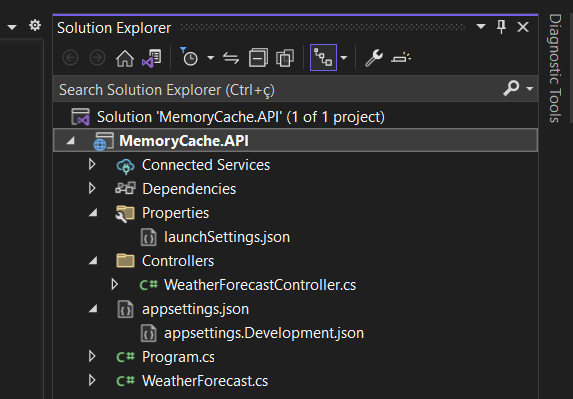Open the Diagnostic Tools side tab
573x399 pixels.
pos(555,68)
